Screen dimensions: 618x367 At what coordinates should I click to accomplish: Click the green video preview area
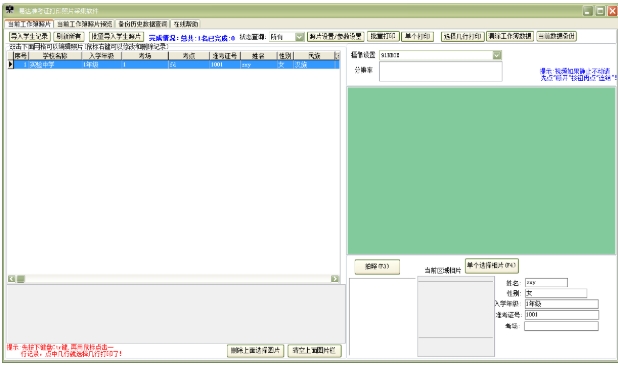pyautogui.click(x=481, y=171)
